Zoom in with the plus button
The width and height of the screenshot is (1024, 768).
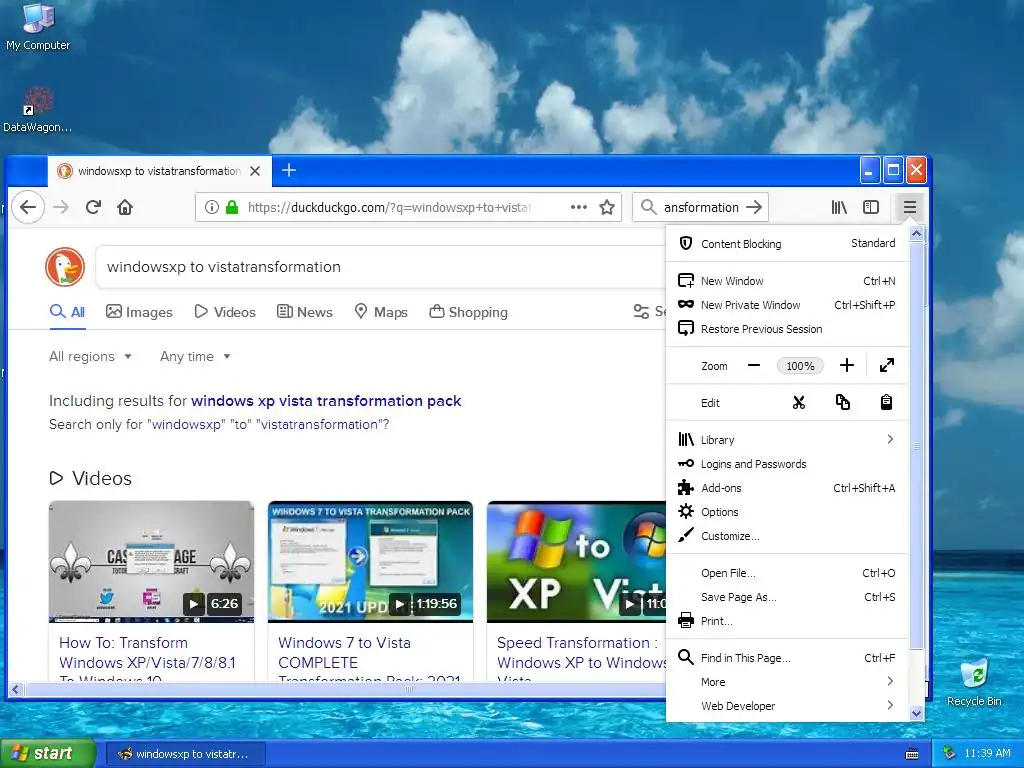tap(846, 366)
